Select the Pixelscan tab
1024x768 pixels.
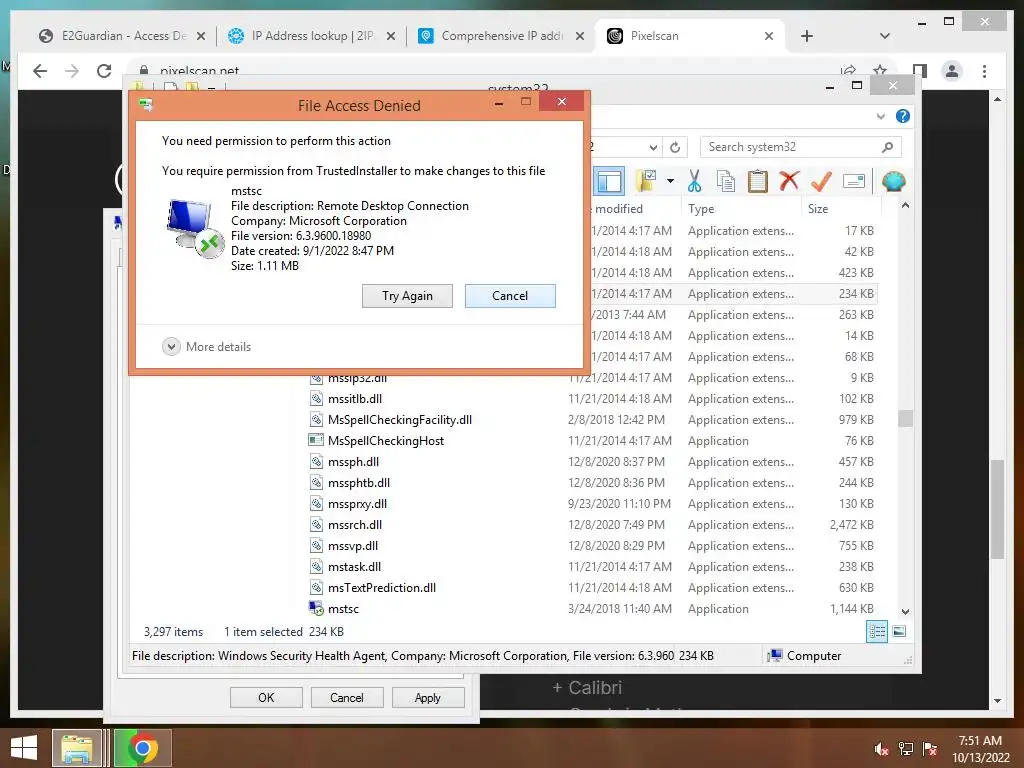click(689, 36)
